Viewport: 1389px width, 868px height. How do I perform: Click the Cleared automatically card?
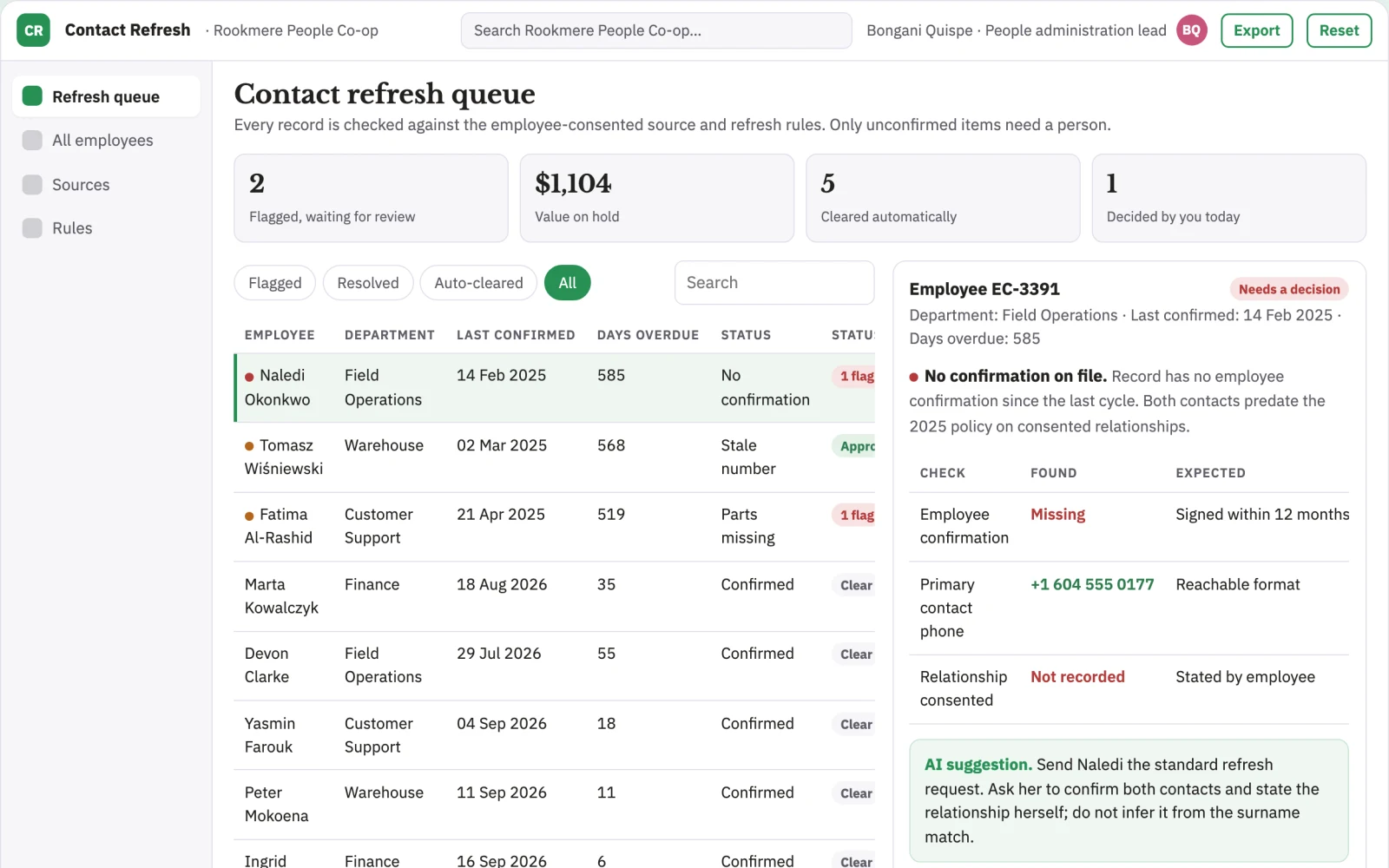click(x=943, y=198)
